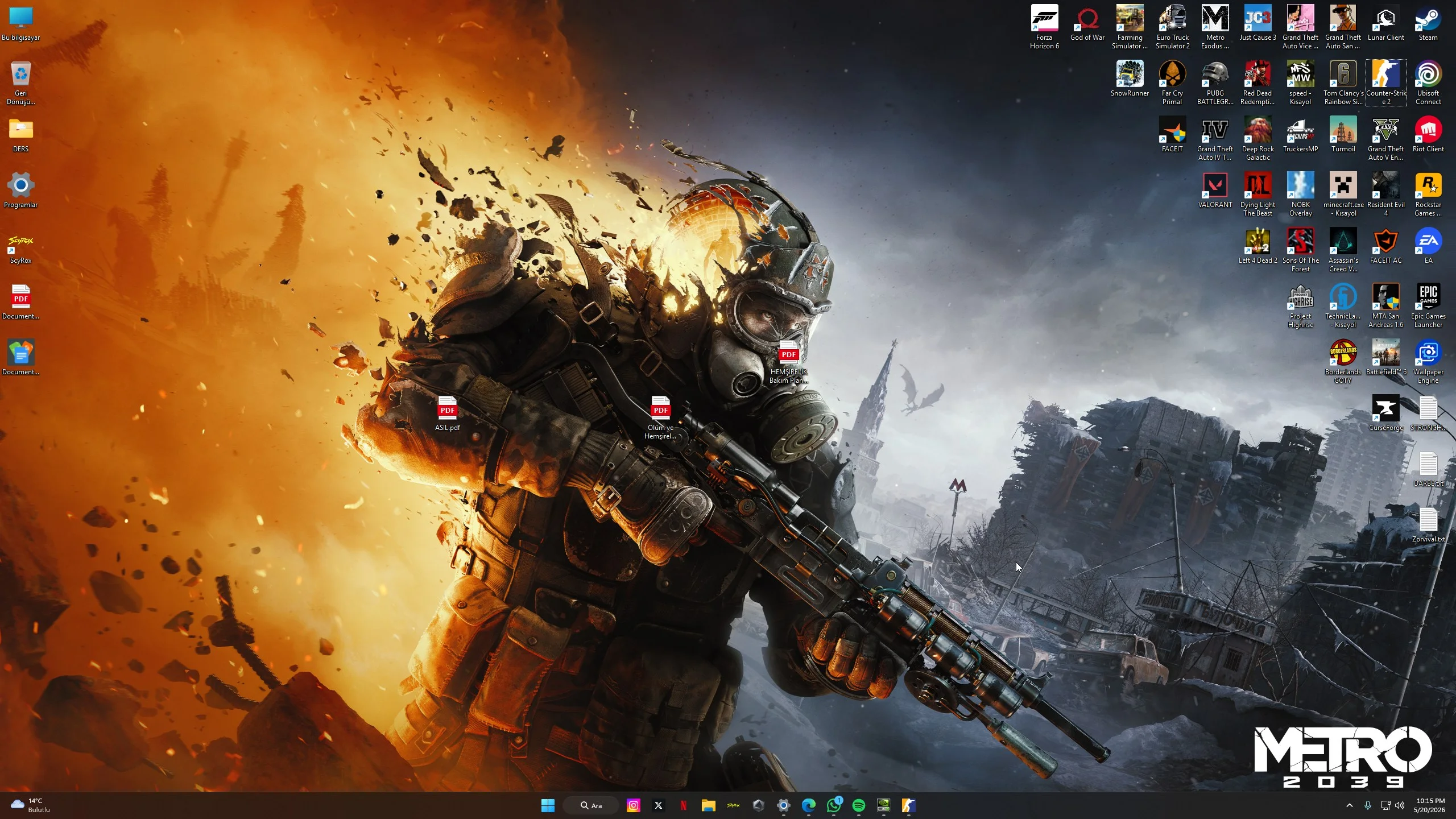Image resolution: width=1456 pixels, height=819 pixels.
Task: Select the Programlar desktop icon
Action: [x=21, y=190]
